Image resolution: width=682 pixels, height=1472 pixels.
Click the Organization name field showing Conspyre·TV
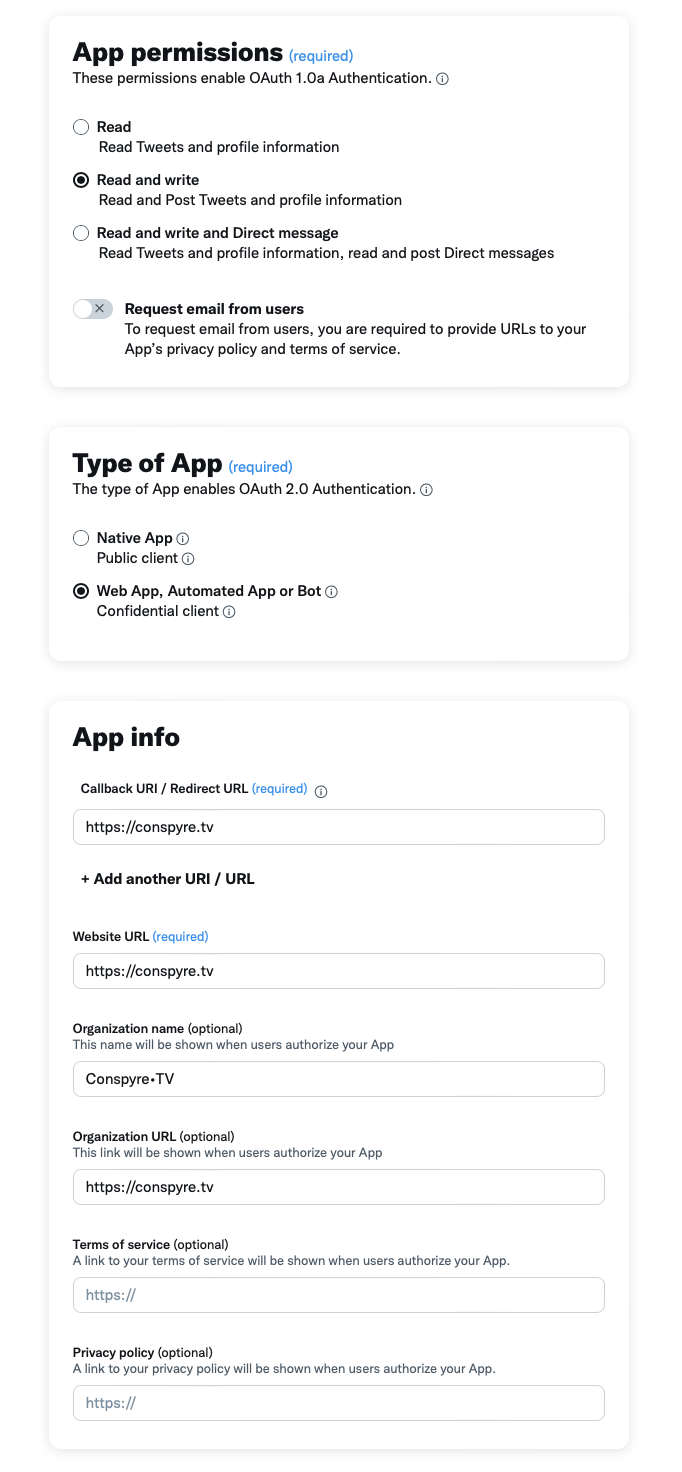click(338, 1079)
